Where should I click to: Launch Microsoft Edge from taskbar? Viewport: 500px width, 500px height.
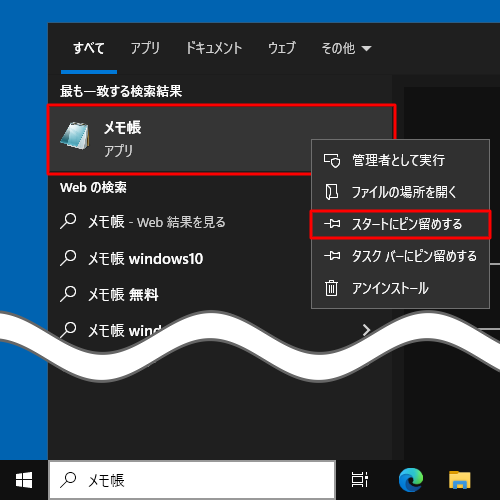[x=411, y=480]
